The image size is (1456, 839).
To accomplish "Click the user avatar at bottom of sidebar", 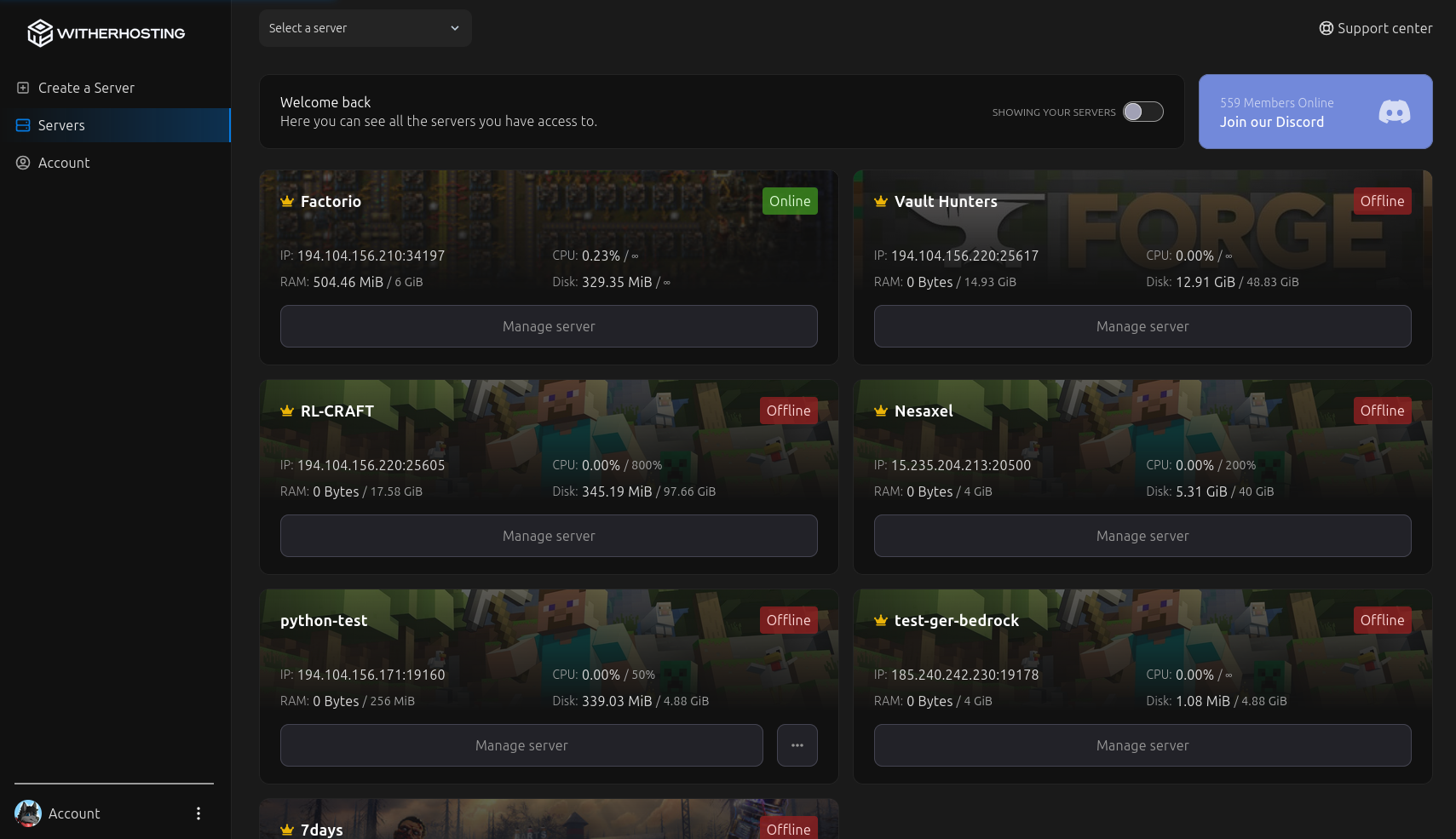I will pos(28,813).
